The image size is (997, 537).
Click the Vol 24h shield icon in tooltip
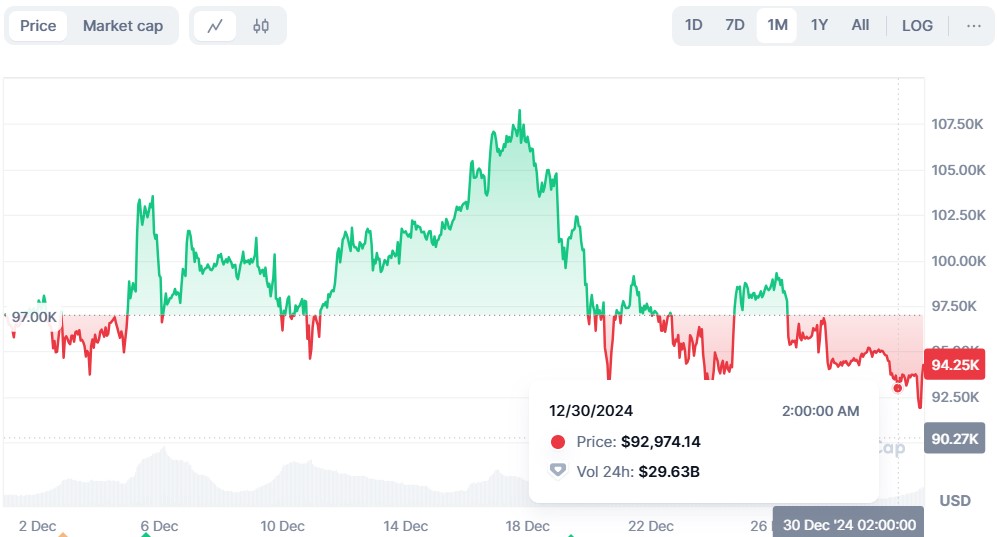pyautogui.click(x=558, y=470)
